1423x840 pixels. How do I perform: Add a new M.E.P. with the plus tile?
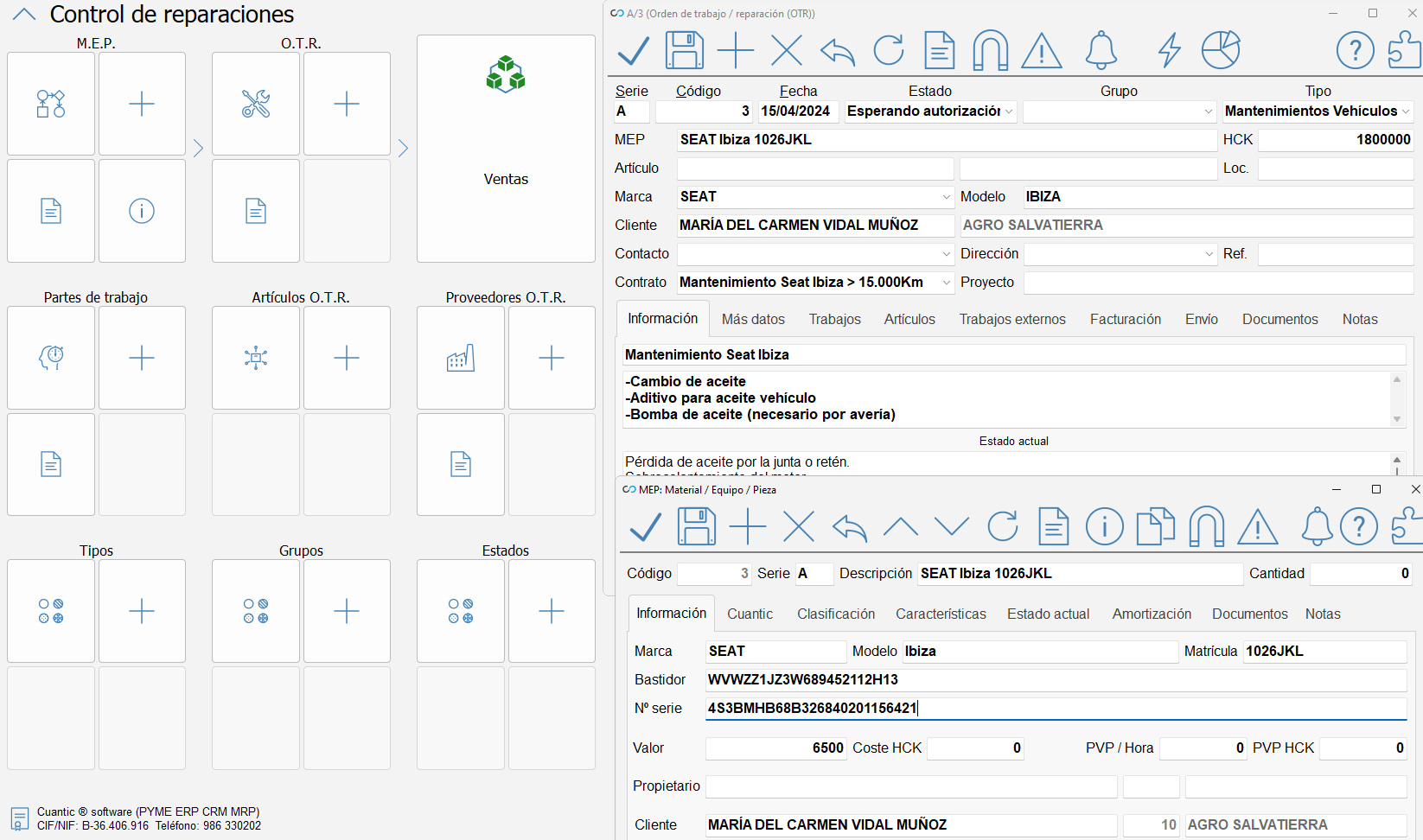[x=142, y=104]
